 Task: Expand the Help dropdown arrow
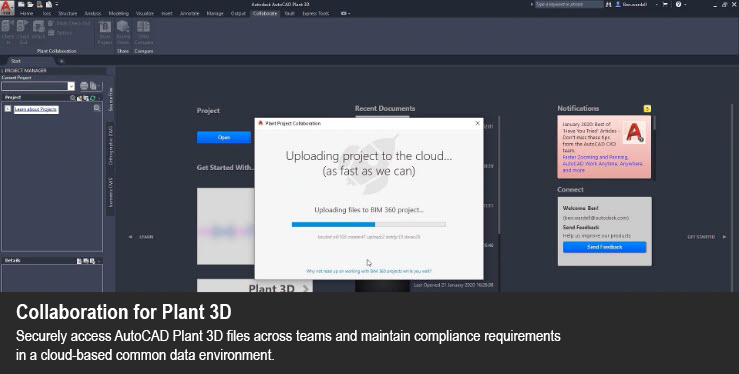pyautogui.click(x=685, y=4)
